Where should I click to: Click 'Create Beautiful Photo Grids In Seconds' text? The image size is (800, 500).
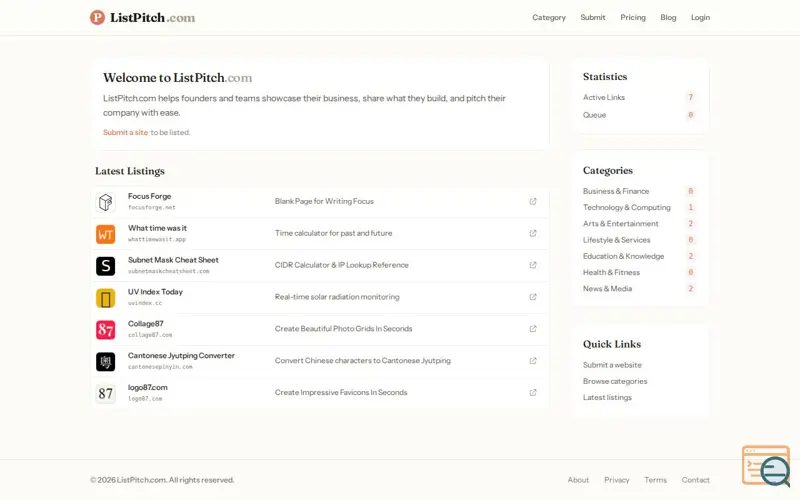click(343, 329)
